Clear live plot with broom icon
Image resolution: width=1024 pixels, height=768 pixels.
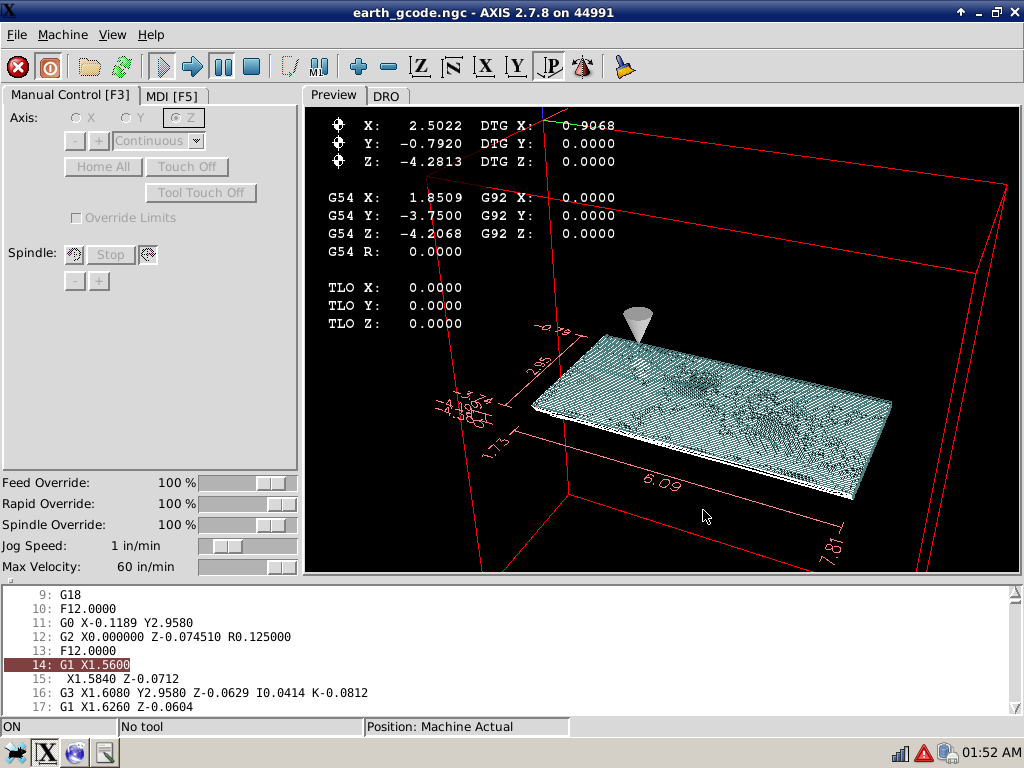point(624,67)
